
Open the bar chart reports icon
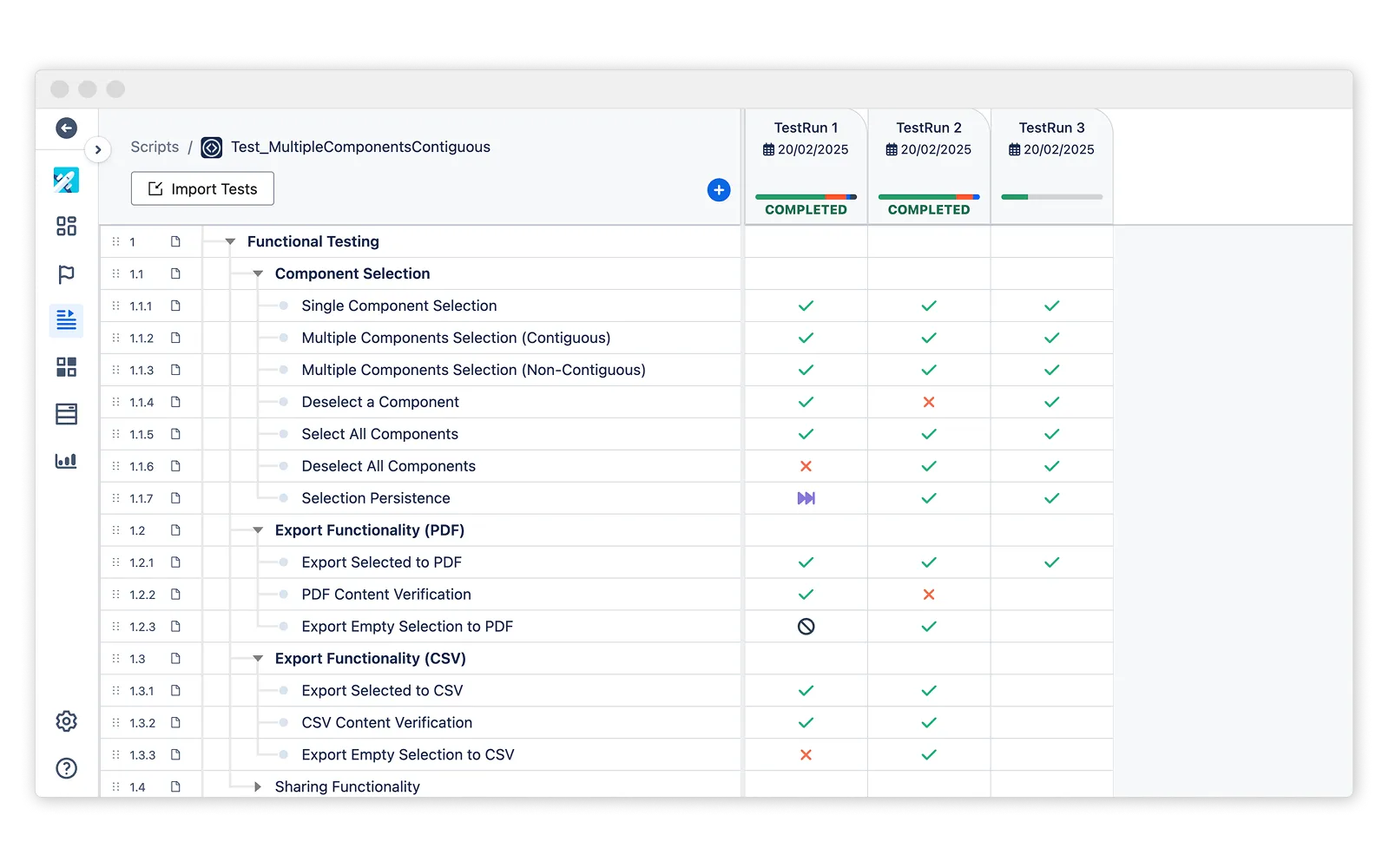point(66,461)
